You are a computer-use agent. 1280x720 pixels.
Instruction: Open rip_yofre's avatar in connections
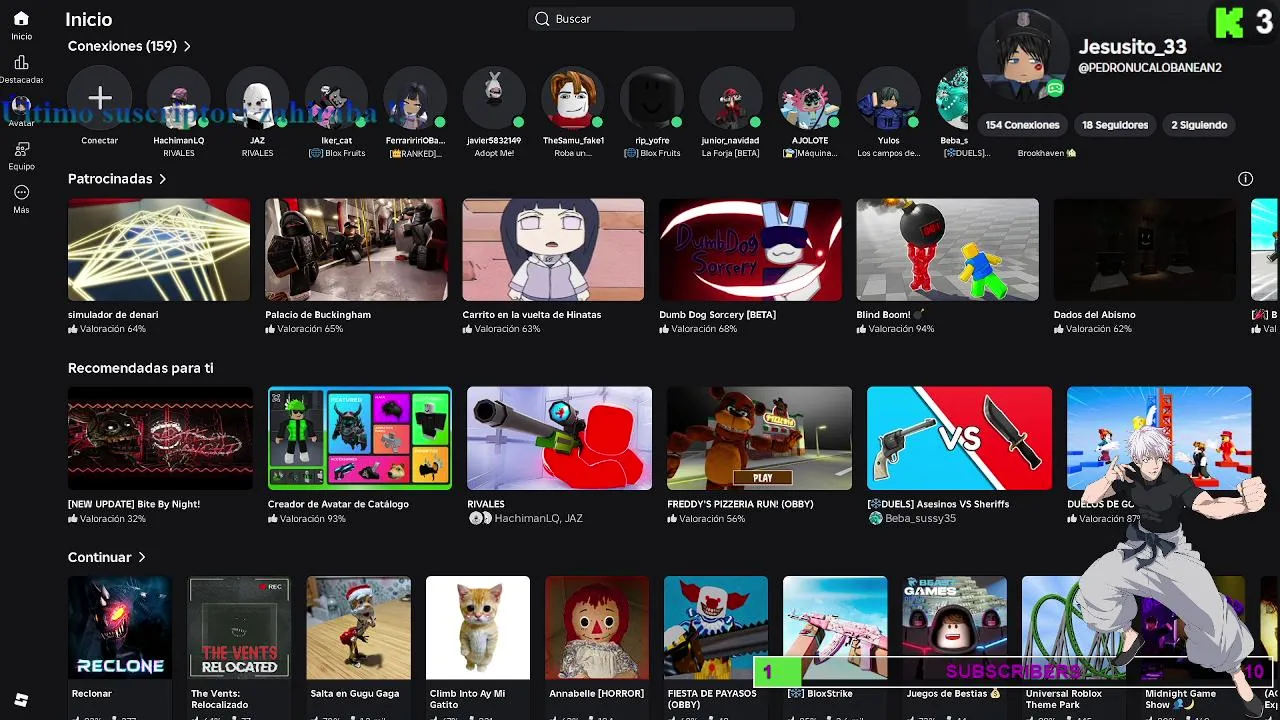click(x=652, y=97)
